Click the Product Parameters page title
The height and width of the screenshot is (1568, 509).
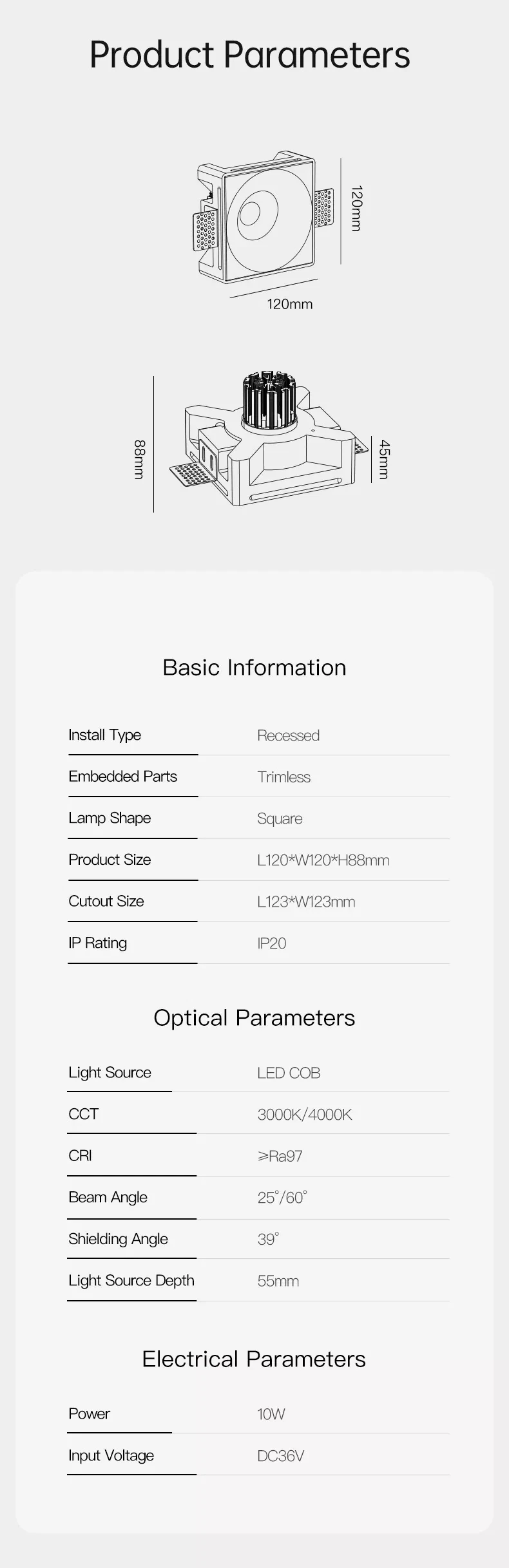(x=249, y=55)
